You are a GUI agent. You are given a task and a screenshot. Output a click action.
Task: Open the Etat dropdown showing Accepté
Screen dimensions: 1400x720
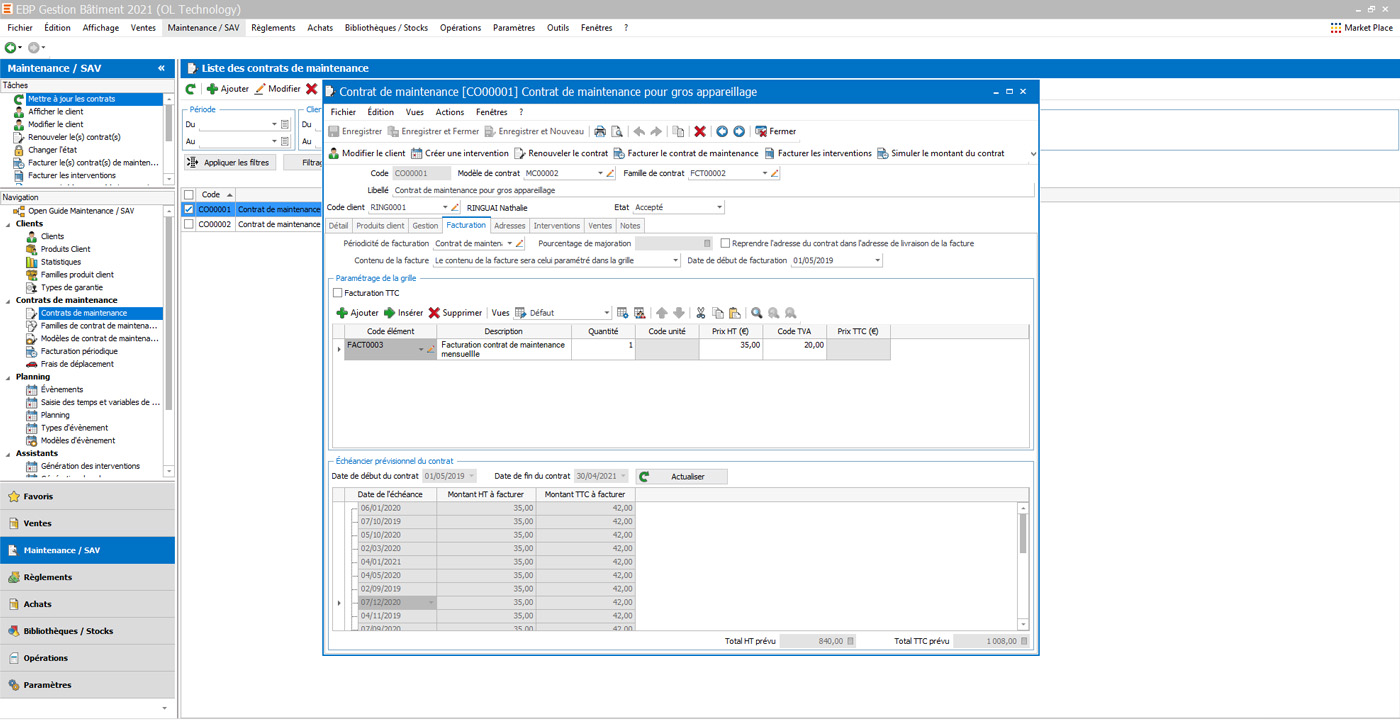(719, 208)
